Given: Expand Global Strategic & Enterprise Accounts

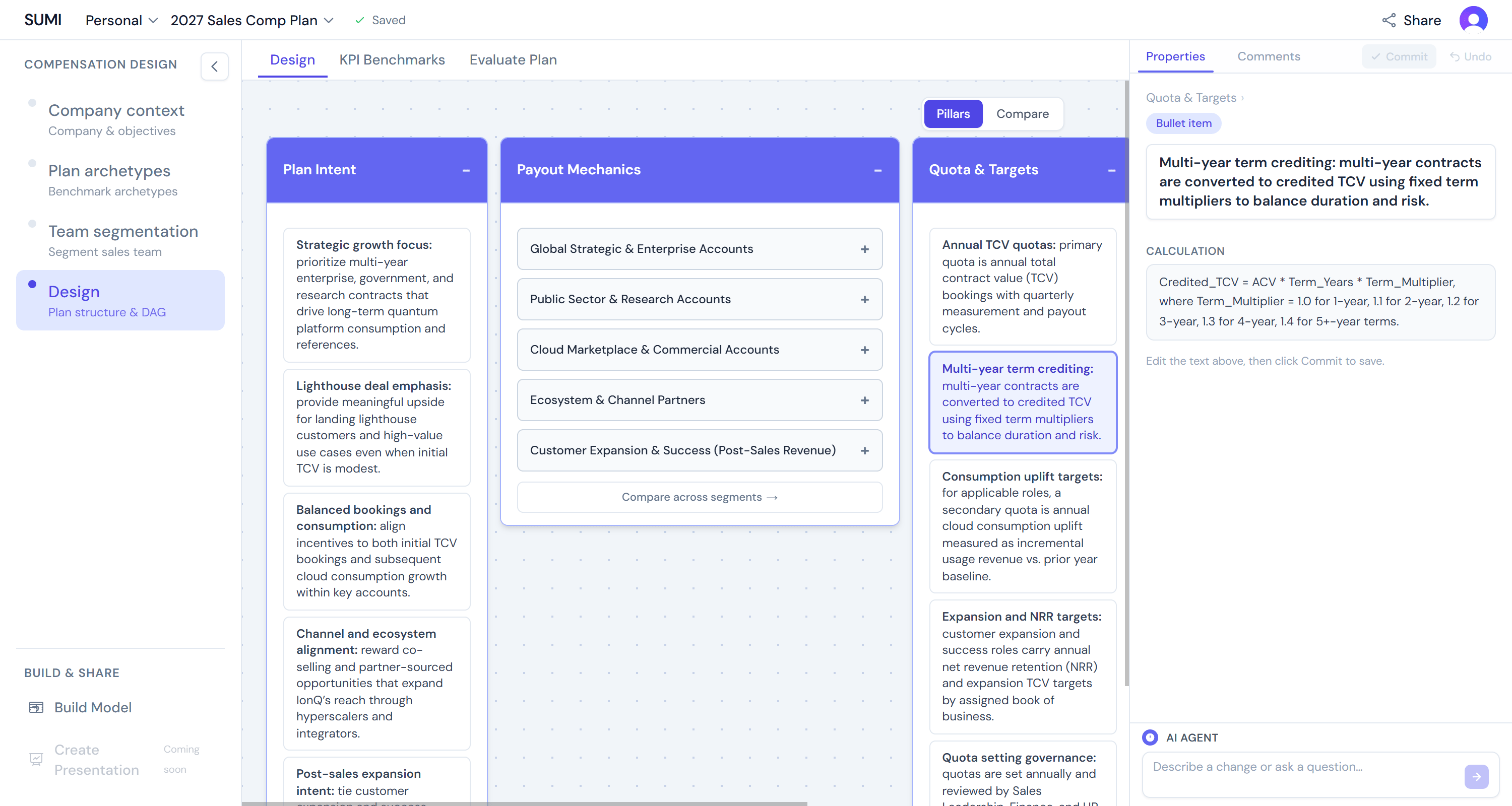Looking at the screenshot, I should [864, 249].
